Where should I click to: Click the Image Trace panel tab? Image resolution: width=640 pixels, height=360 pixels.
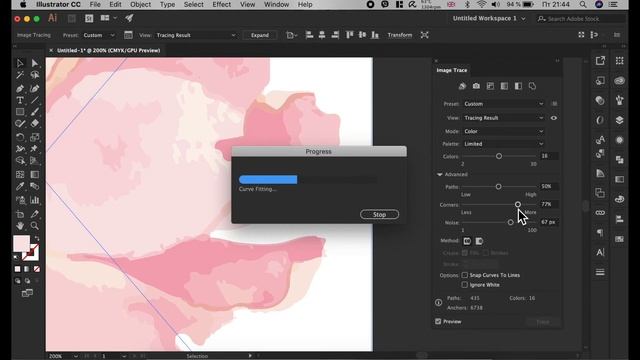(451, 70)
